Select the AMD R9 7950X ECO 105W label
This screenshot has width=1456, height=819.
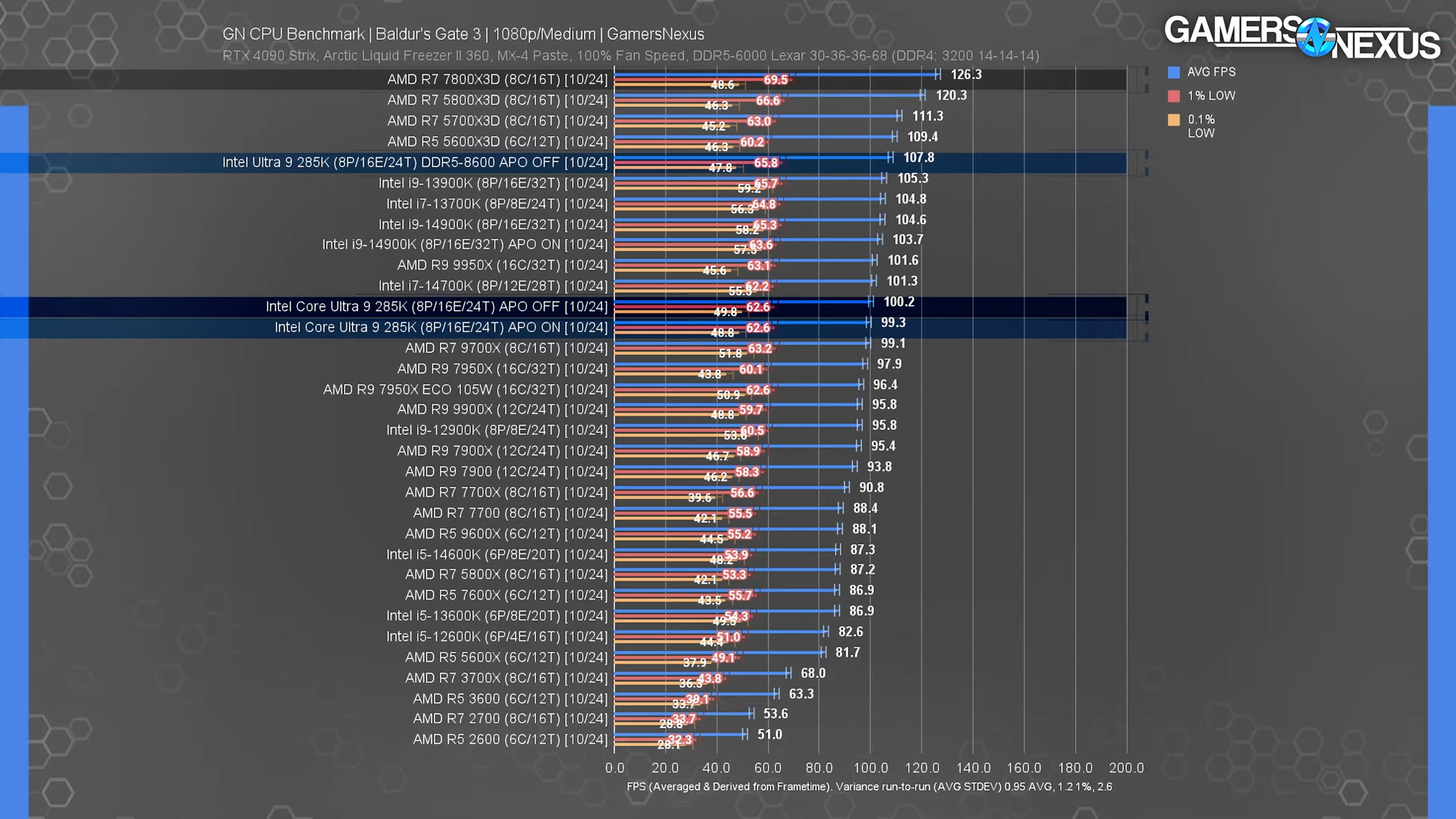(466, 390)
